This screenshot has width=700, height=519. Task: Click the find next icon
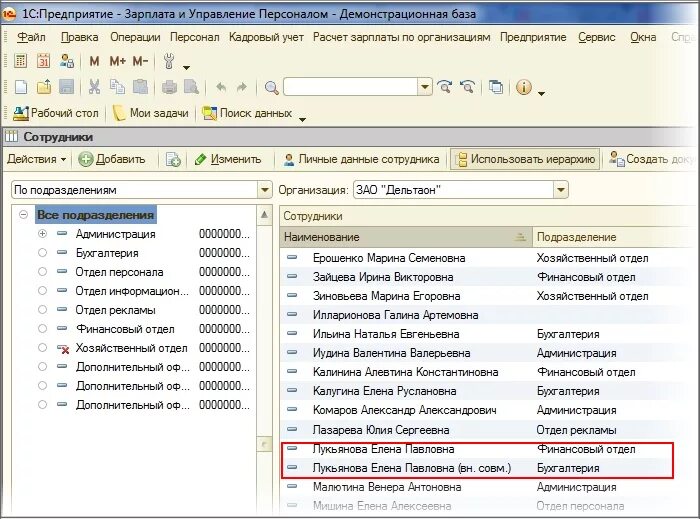445,87
